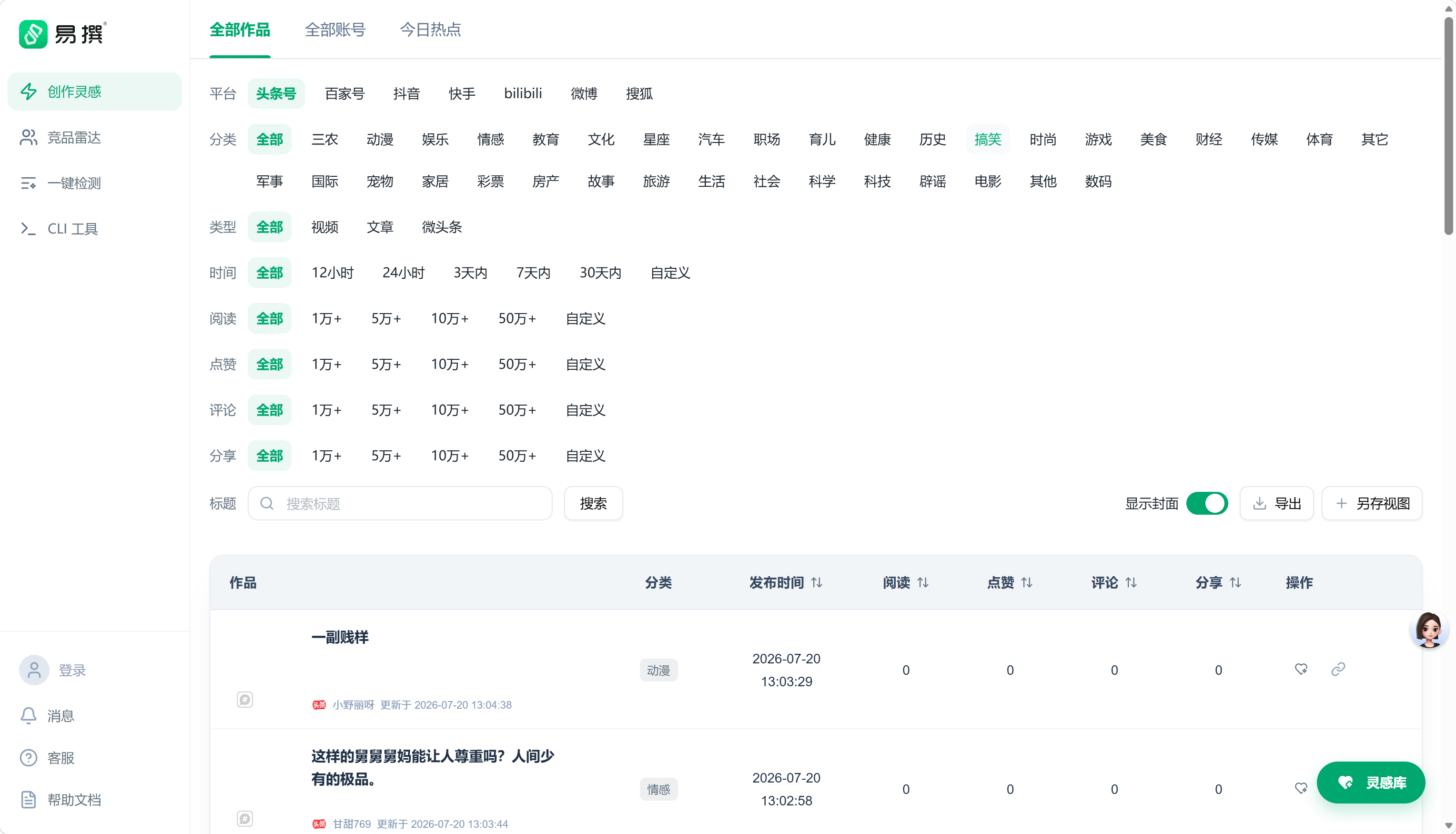Select 百家号 platform filter
1456x834 pixels.
(344, 93)
